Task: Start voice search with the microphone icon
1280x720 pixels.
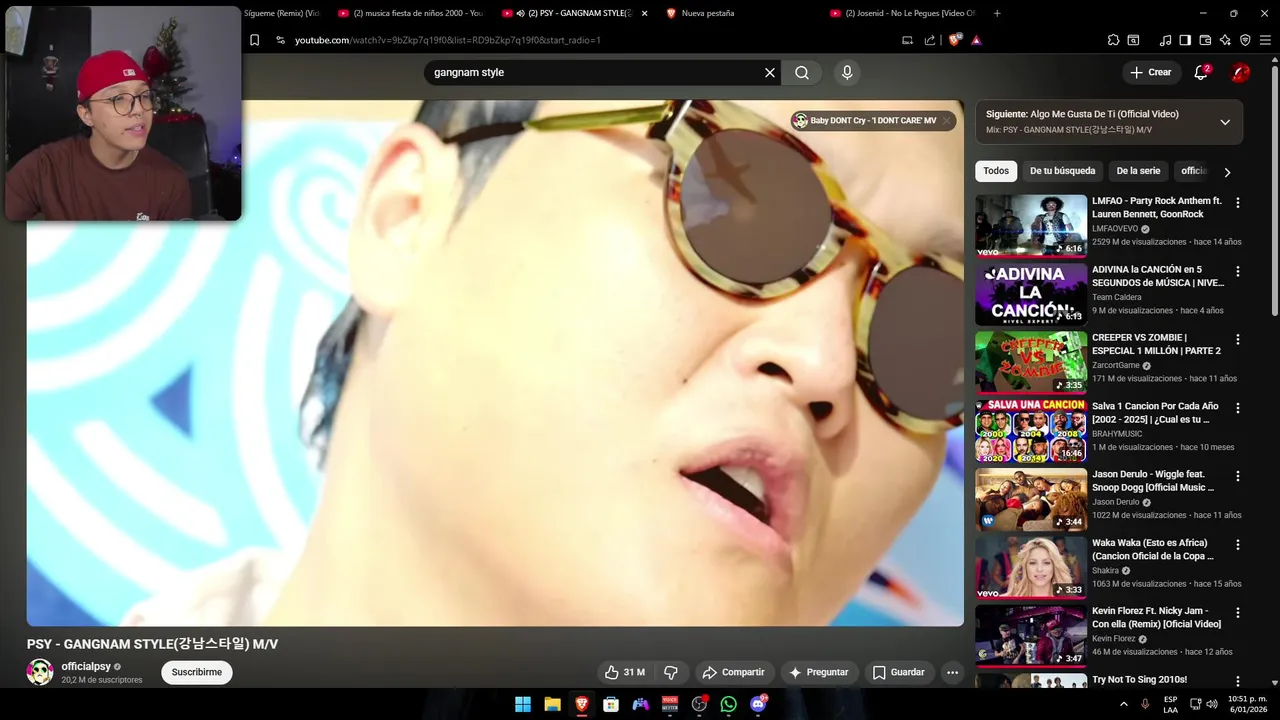Action: point(847,72)
